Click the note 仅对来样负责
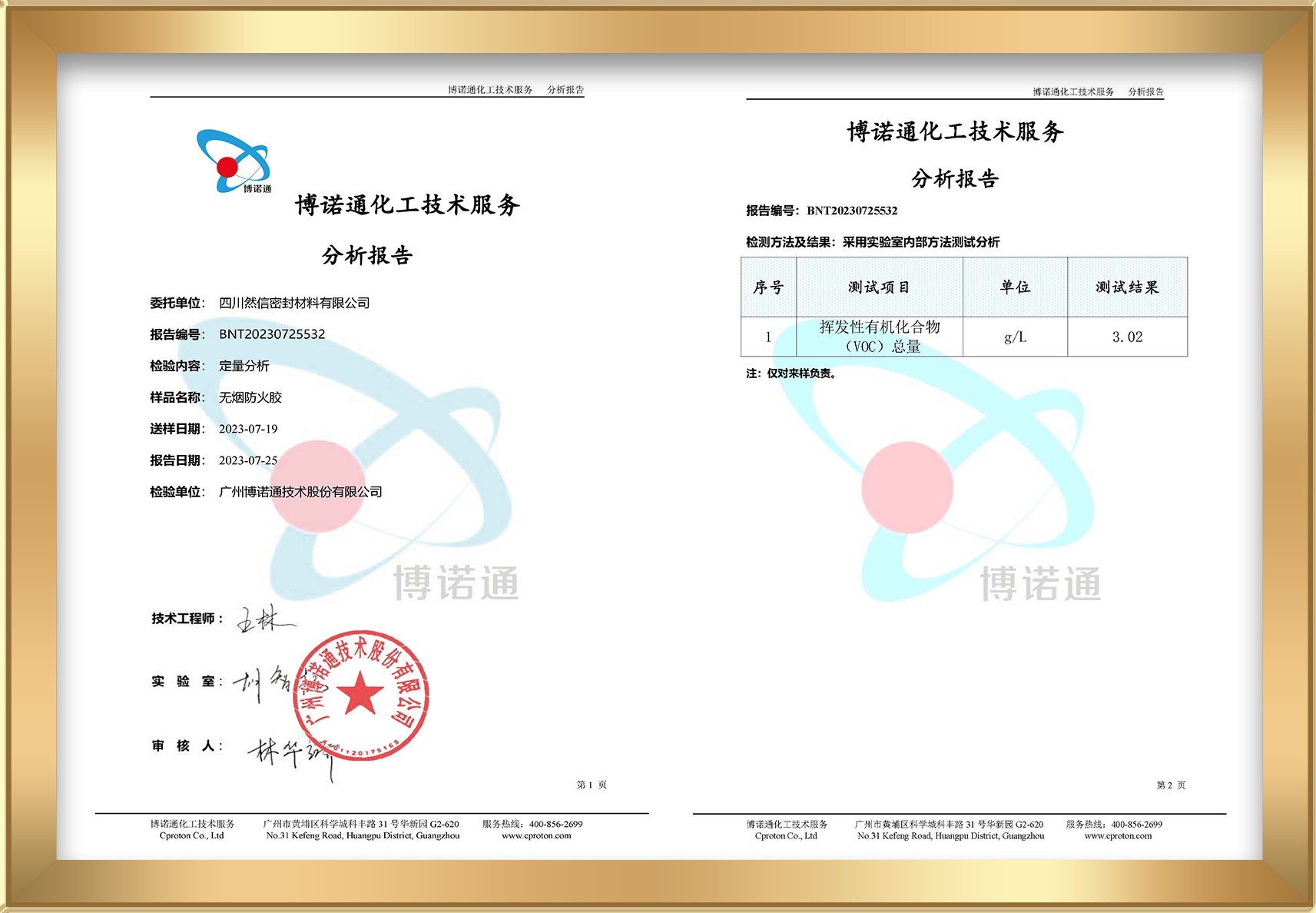Viewport: 1316px width, 913px height. coord(801,373)
